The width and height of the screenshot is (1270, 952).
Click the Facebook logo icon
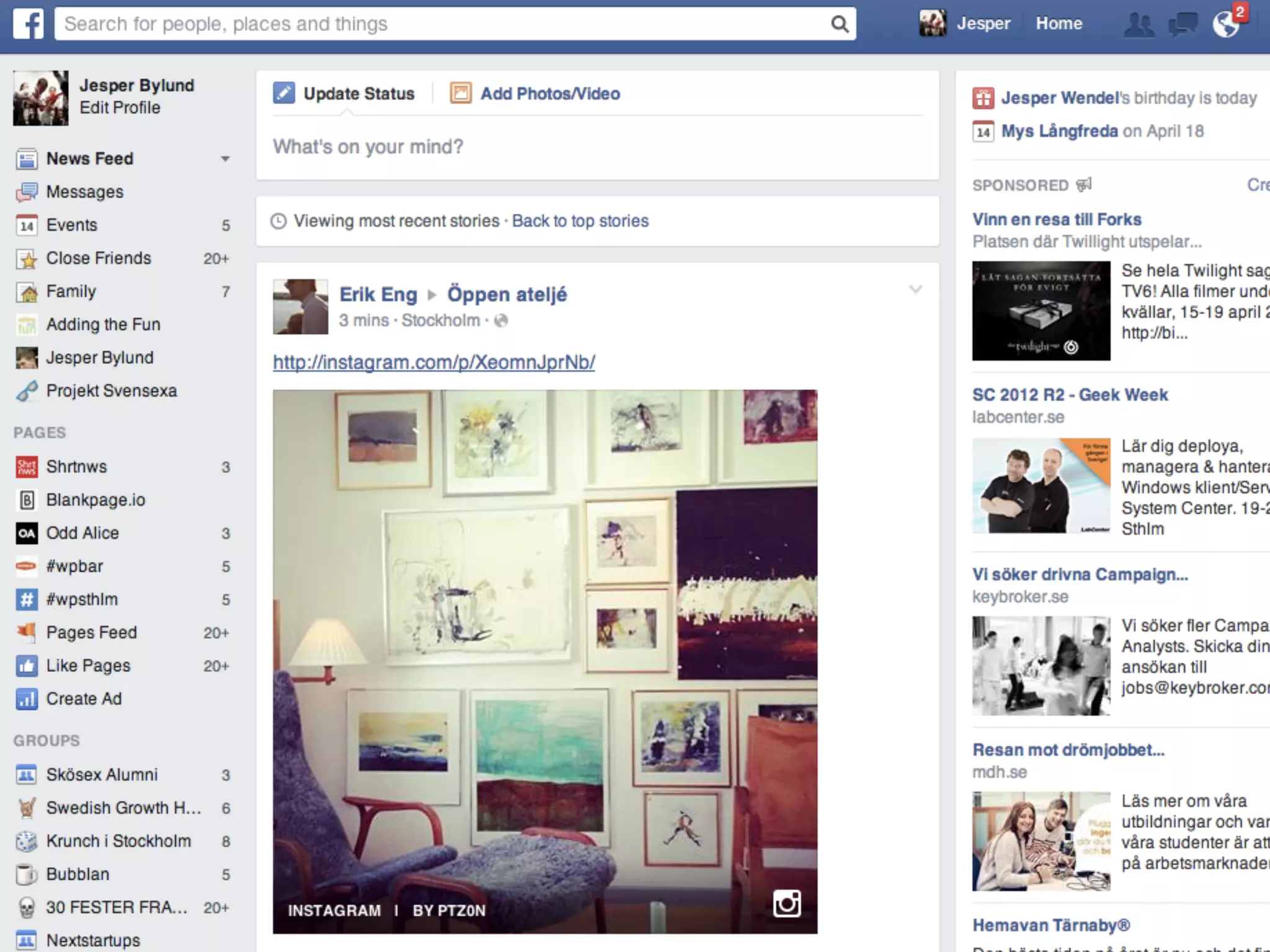click(x=29, y=24)
